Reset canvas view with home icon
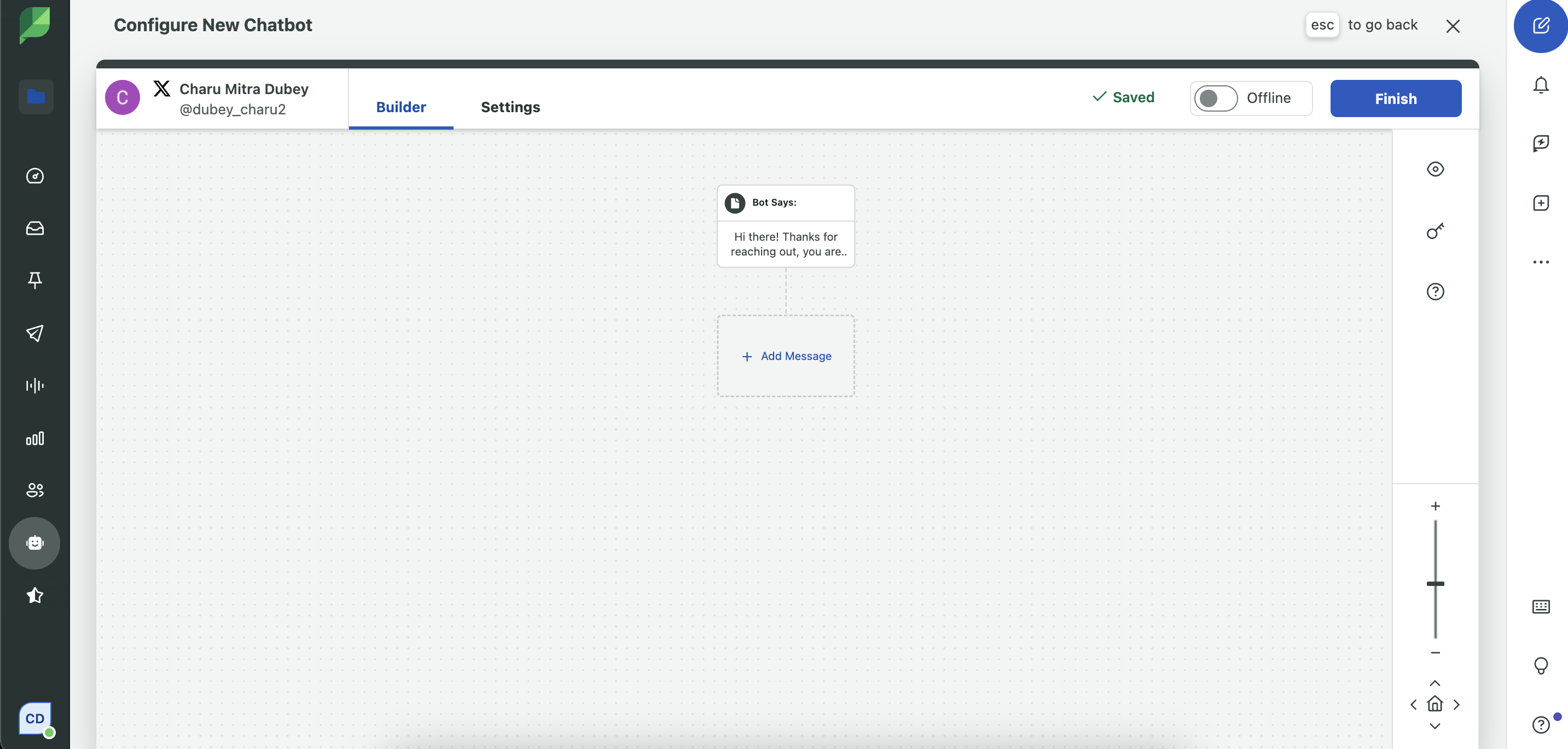Image resolution: width=1568 pixels, height=749 pixels. pyautogui.click(x=1435, y=704)
